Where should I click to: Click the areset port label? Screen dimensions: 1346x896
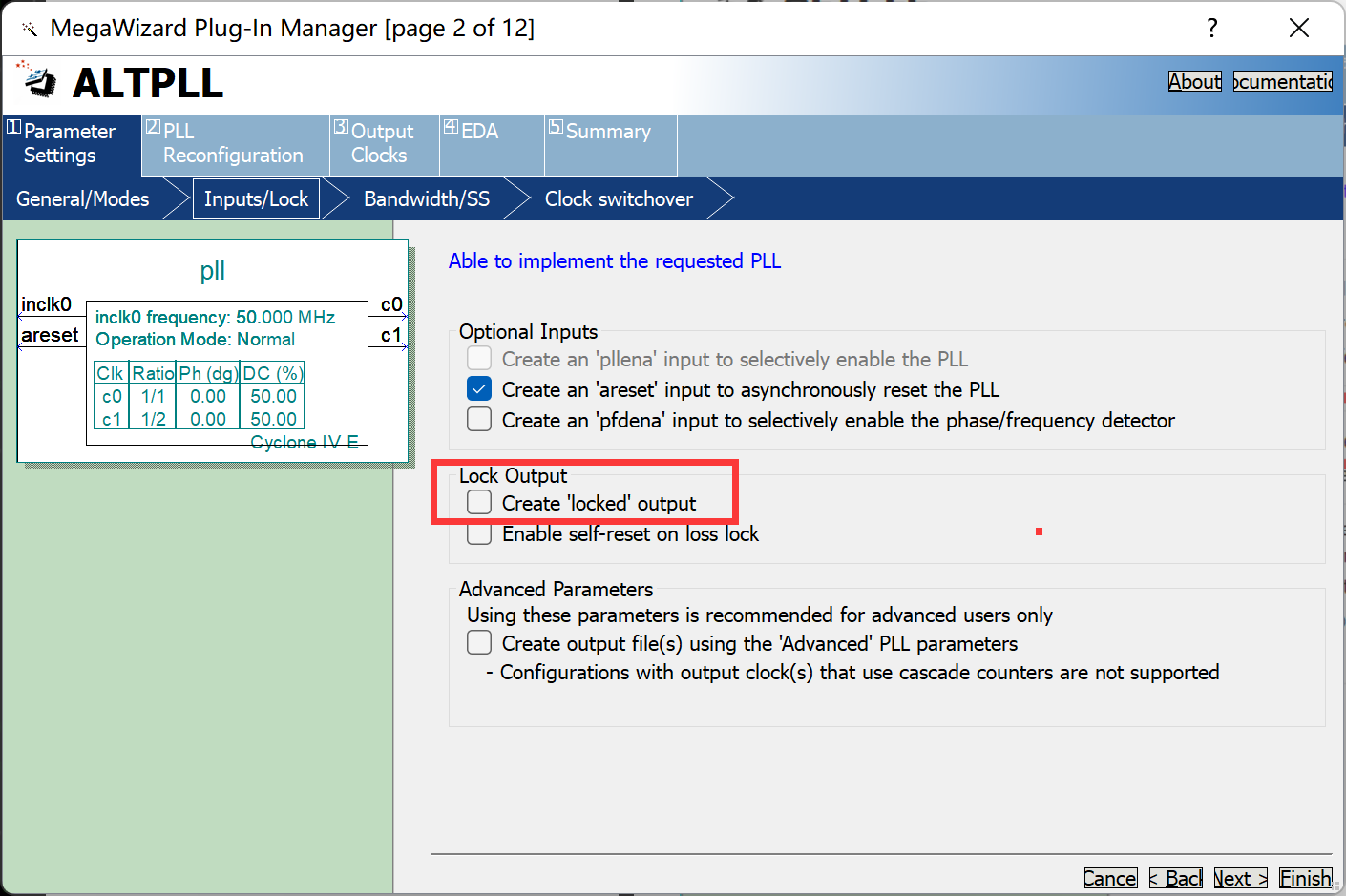pyautogui.click(x=50, y=335)
